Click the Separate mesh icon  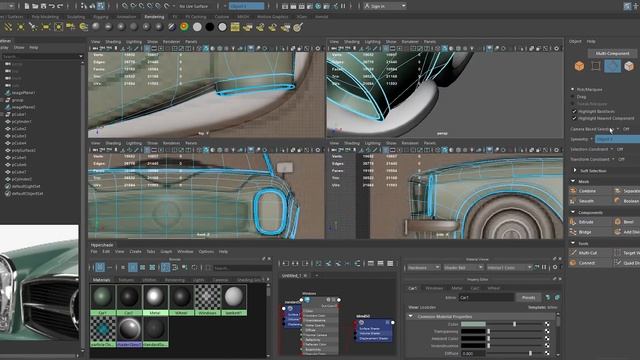click(618, 191)
